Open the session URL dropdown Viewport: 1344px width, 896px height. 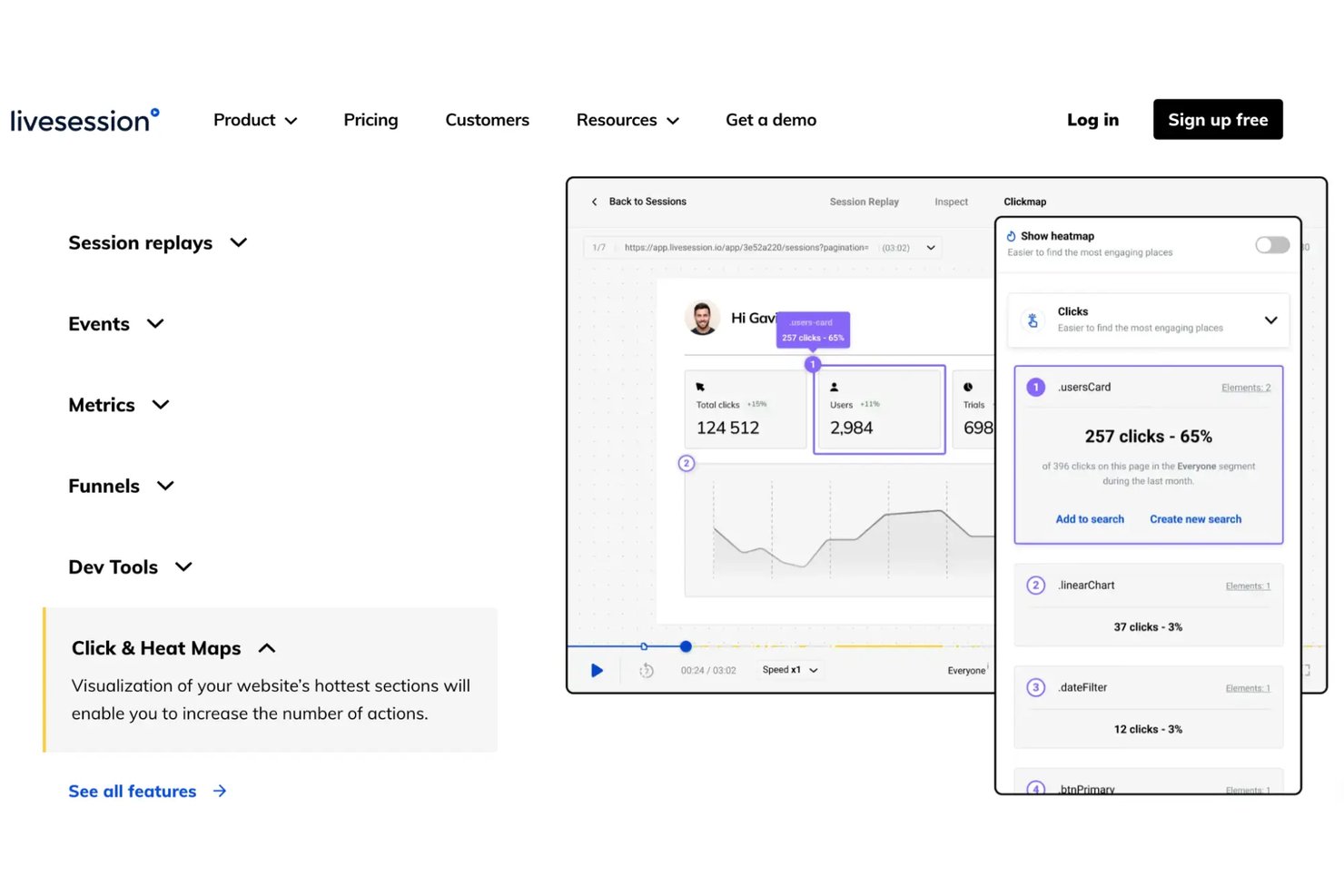coord(930,248)
